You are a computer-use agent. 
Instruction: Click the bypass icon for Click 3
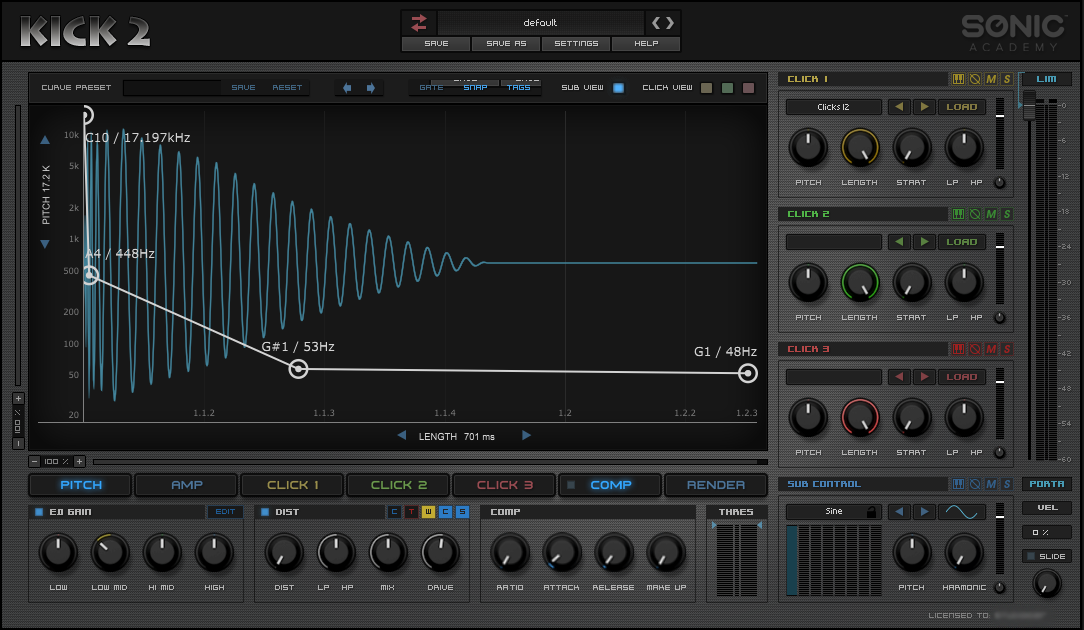click(x=975, y=349)
